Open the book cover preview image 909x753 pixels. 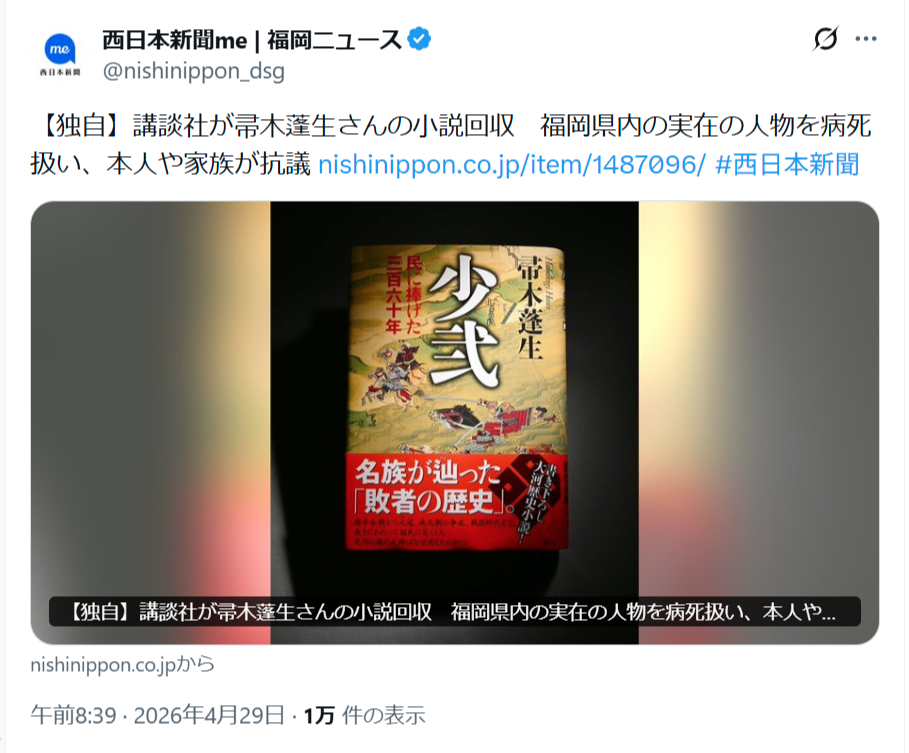pos(454,423)
